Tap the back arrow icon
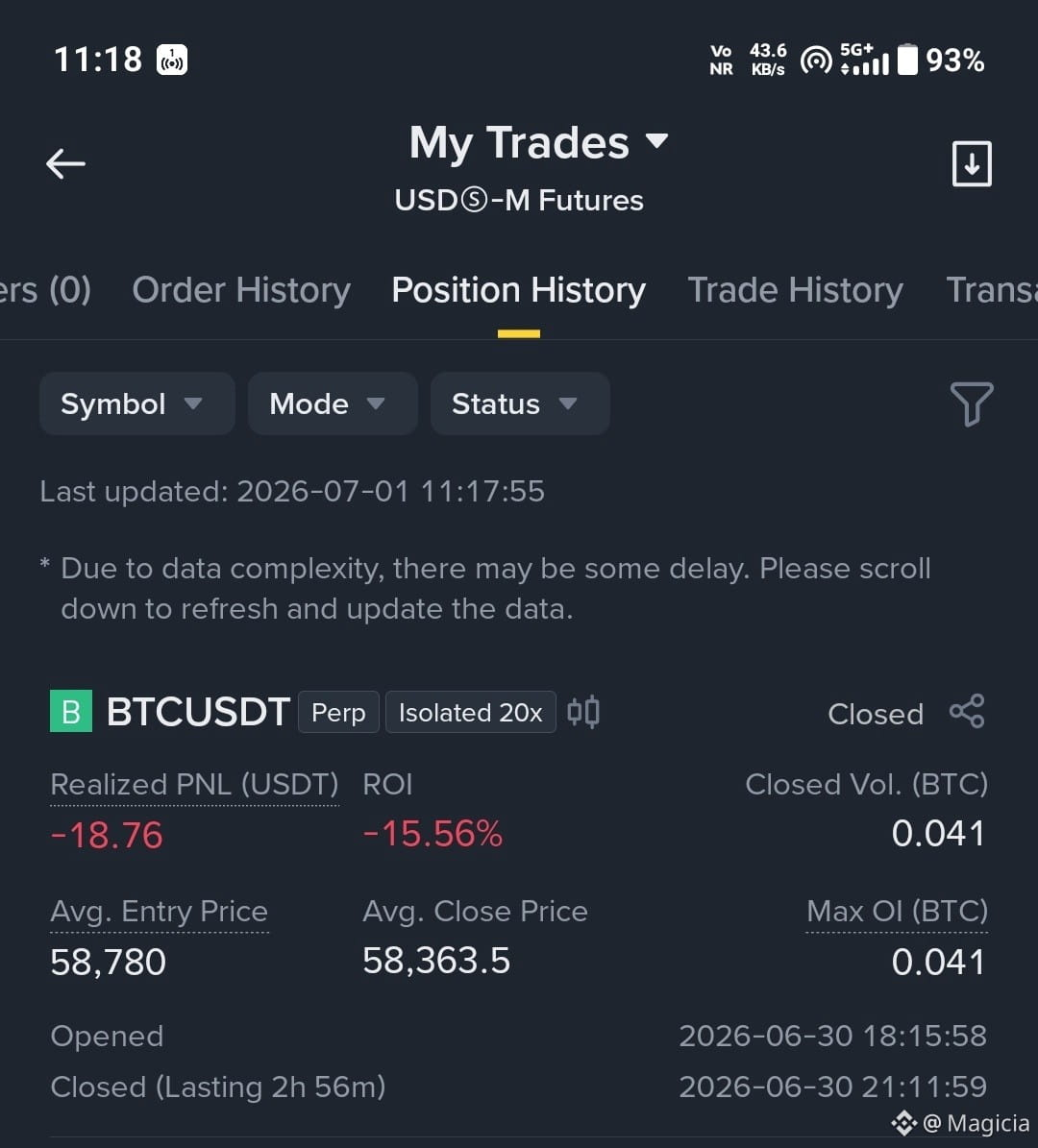Image resolution: width=1038 pixels, height=1148 pixels. coord(66,163)
